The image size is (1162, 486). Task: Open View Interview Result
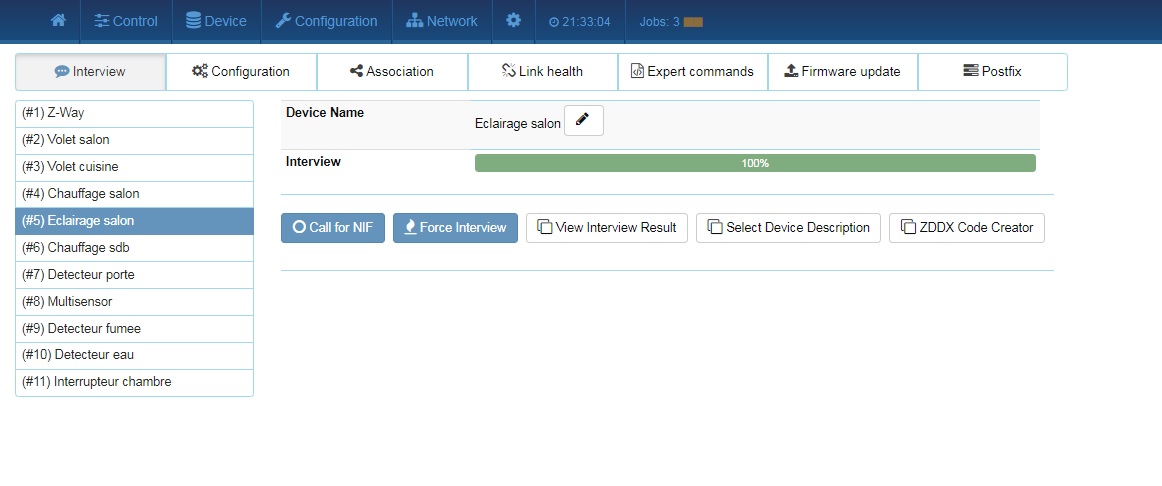[x=607, y=228]
